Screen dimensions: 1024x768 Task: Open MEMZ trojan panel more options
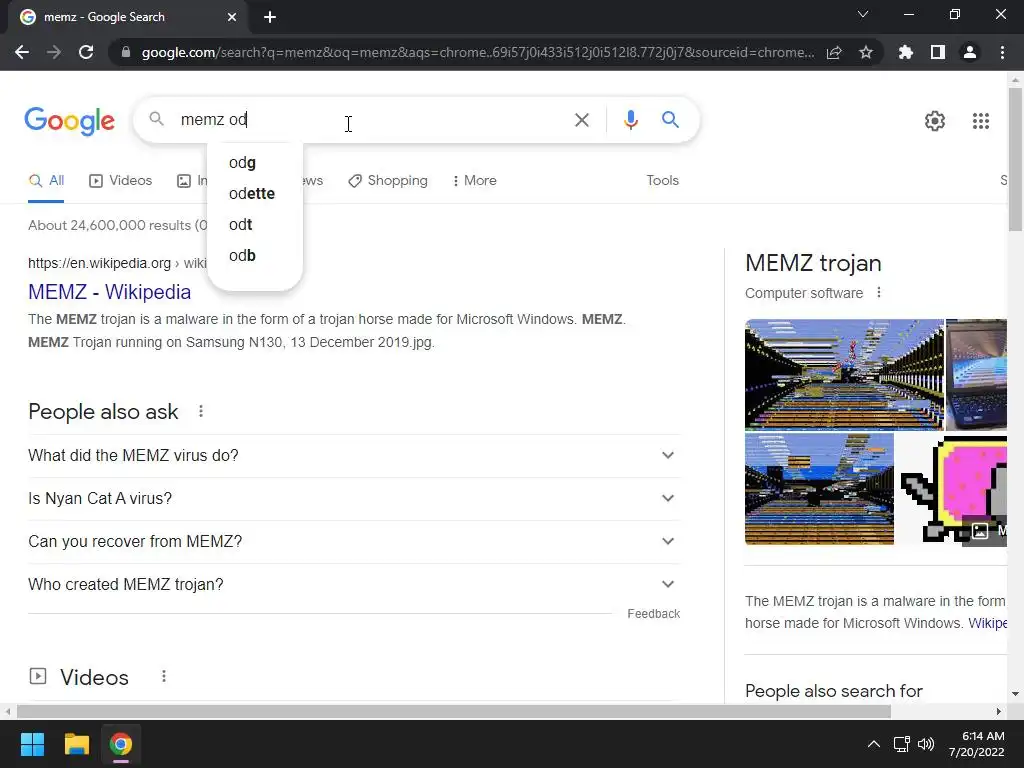(x=879, y=293)
